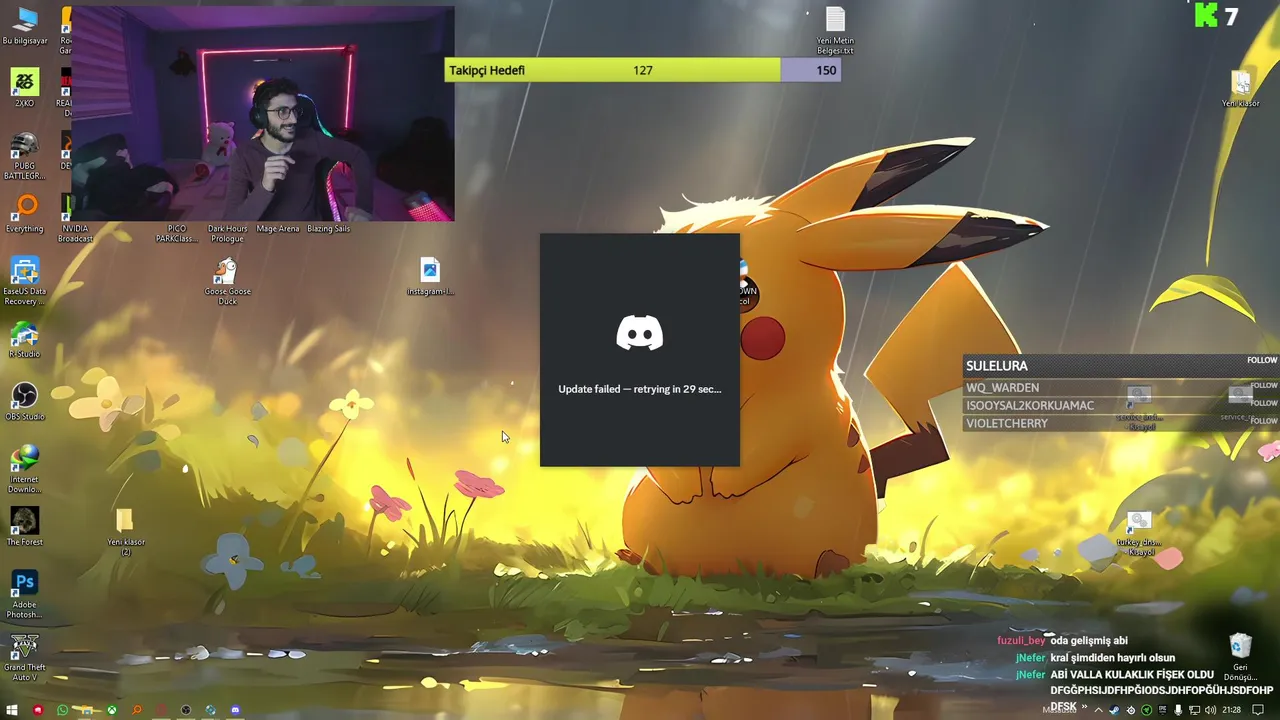The image size is (1280, 720).
Task: Open Yeni Metin Belgesi.txt file
Action: click(835, 32)
